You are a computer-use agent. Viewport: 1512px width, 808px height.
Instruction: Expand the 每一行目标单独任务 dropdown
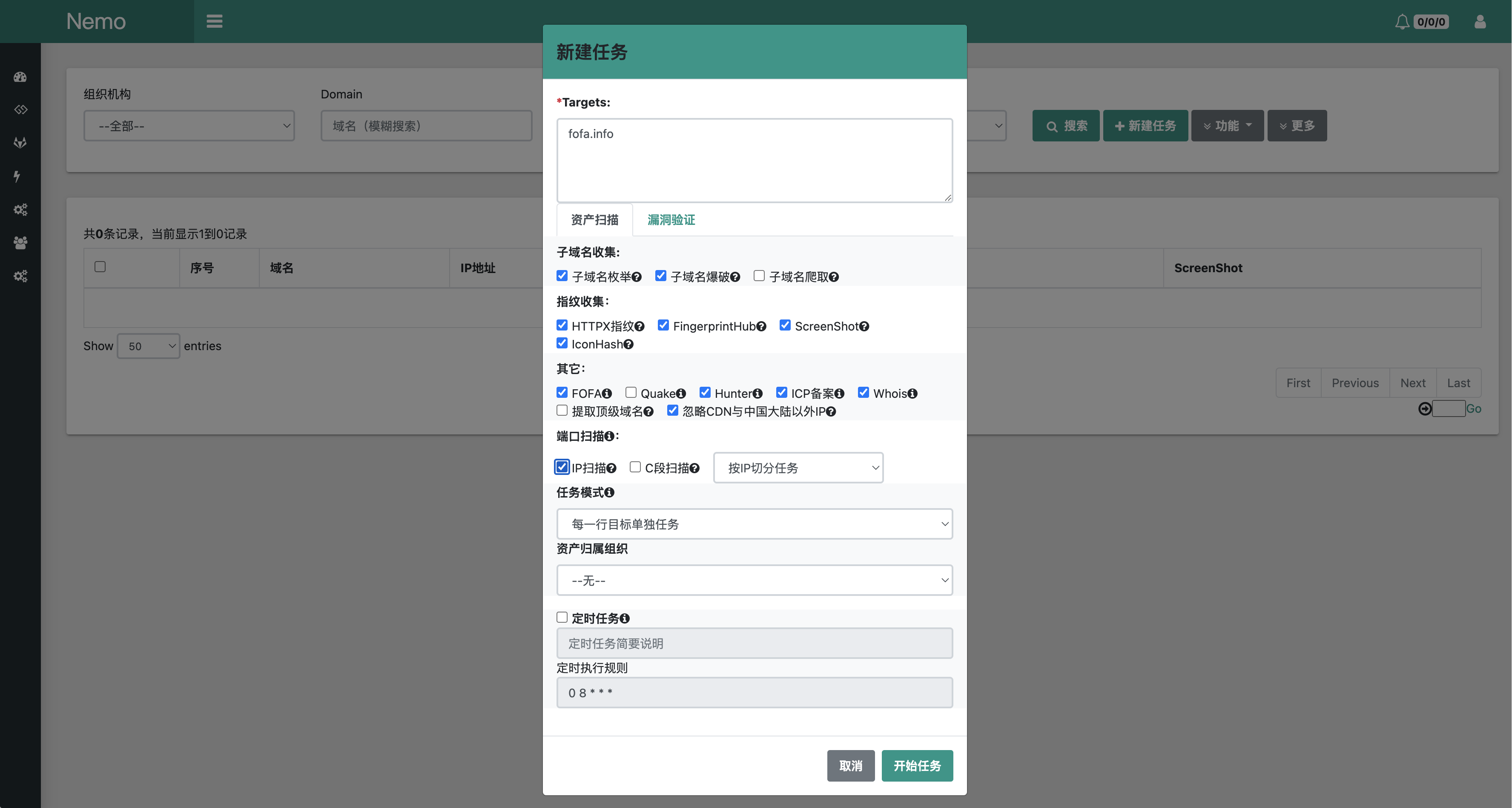pyautogui.click(x=754, y=524)
